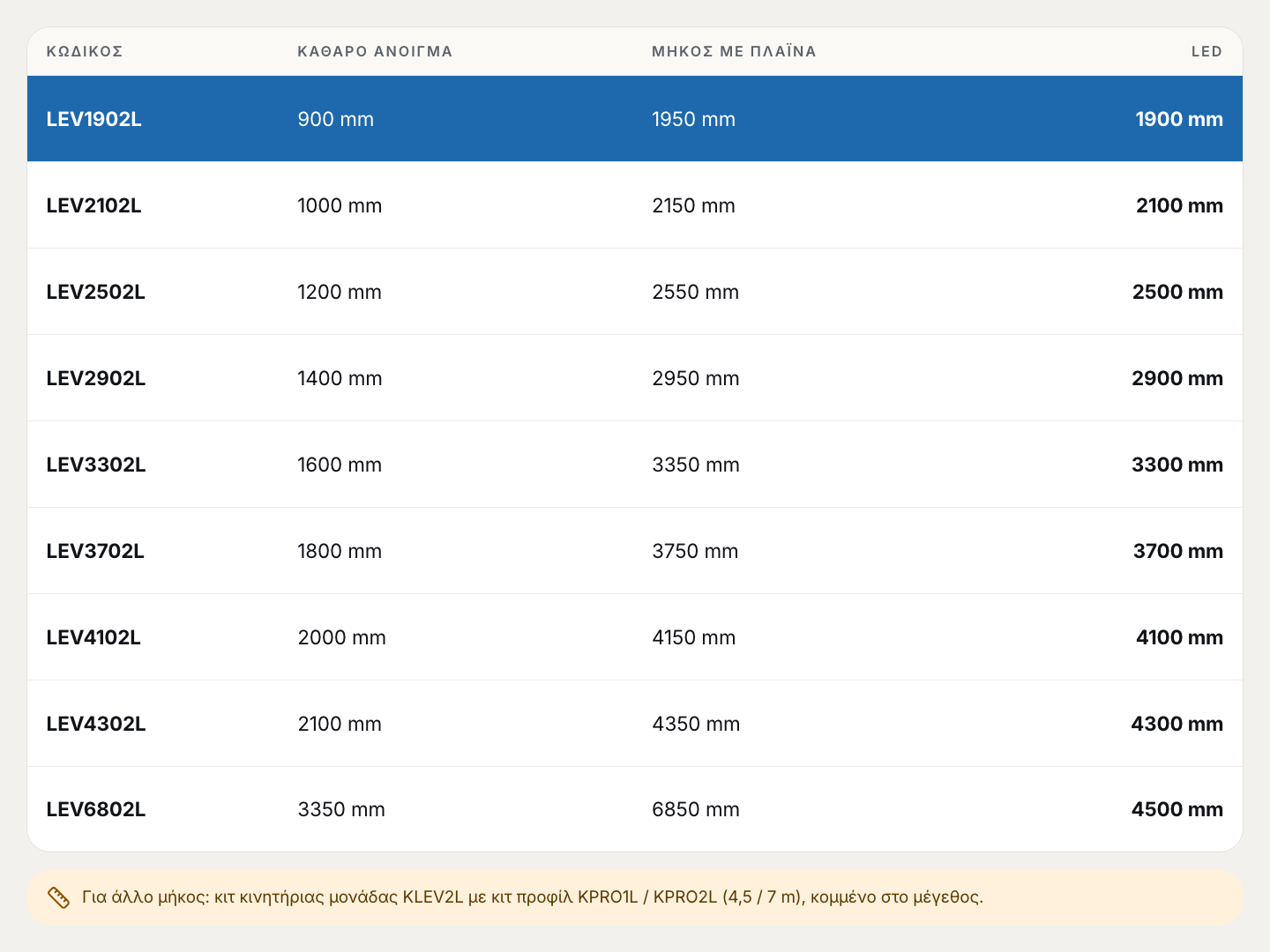This screenshot has height=952, width=1270.
Task: Click the ruler icon in the note banner
Action: pyautogui.click(x=58, y=897)
